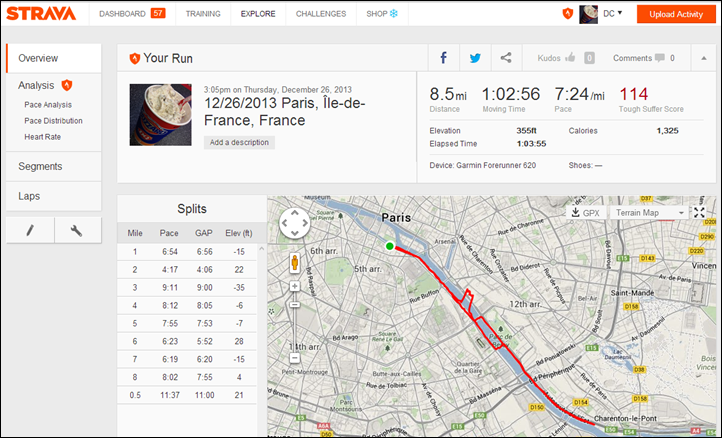Click the Upload Activity button
The width and height of the screenshot is (722, 438).
(x=676, y=14)
